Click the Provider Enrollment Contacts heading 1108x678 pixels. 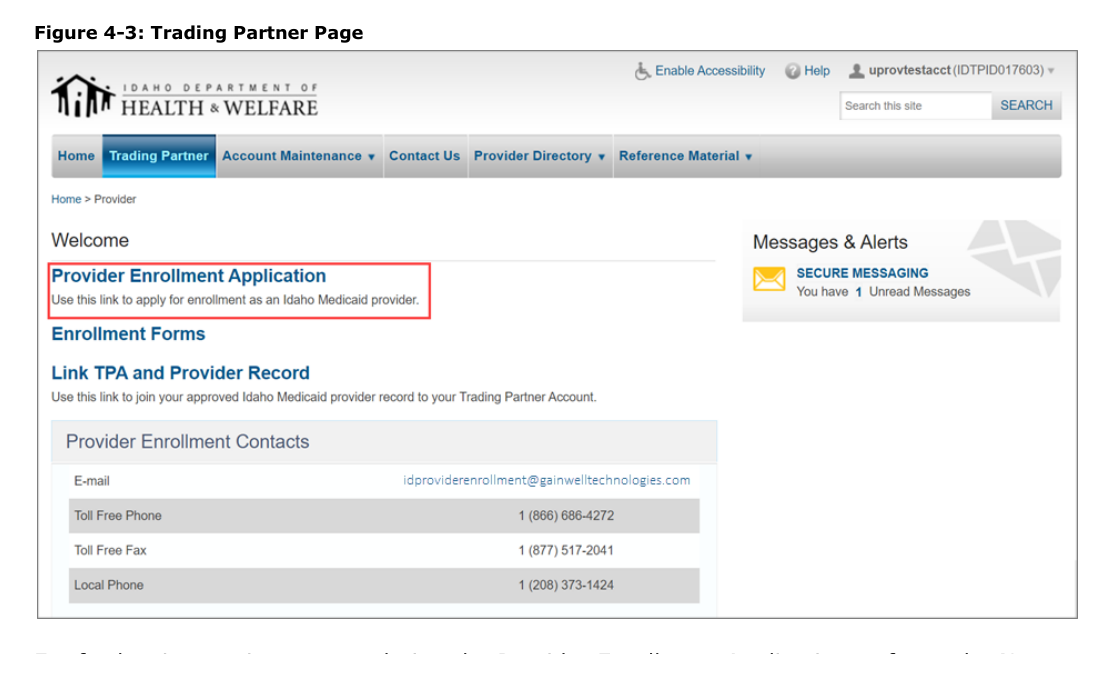click(x=187, y=442)
